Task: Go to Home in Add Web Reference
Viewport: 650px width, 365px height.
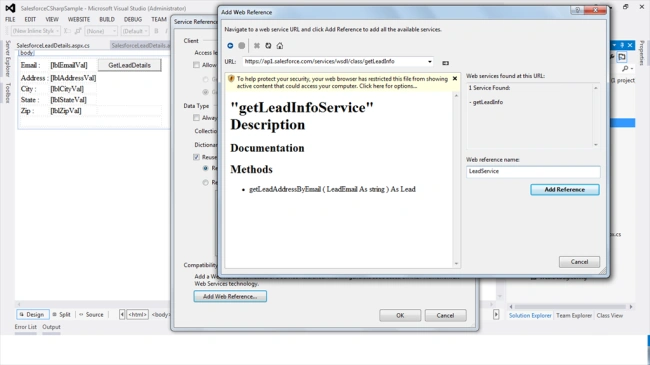Action: 280,46
